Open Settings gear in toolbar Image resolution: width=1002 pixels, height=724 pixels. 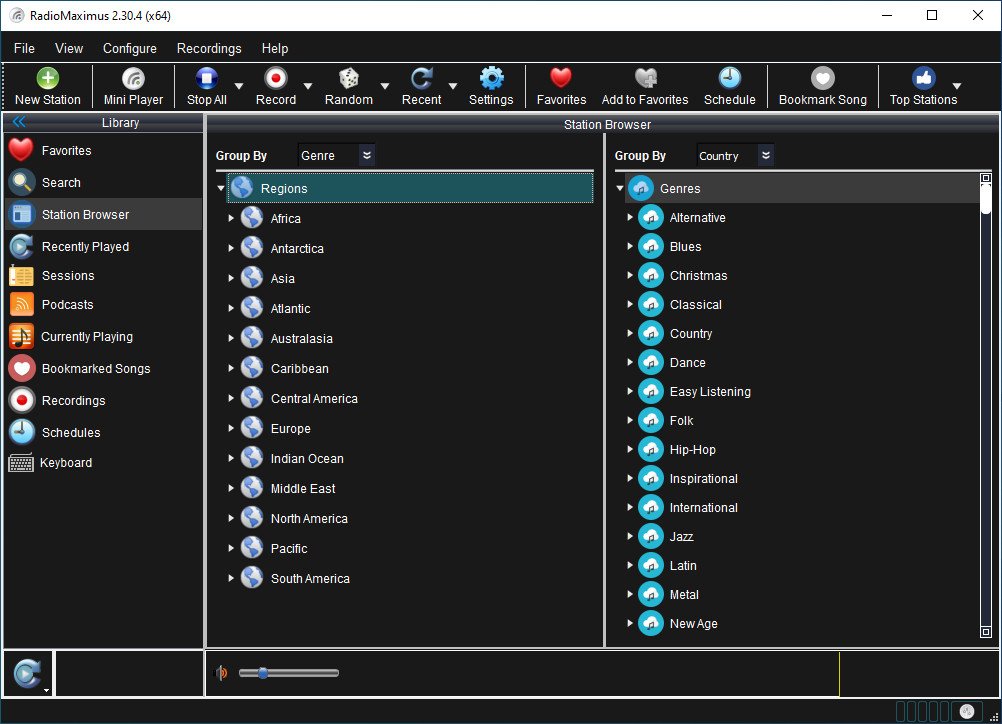tap(491, 80)
